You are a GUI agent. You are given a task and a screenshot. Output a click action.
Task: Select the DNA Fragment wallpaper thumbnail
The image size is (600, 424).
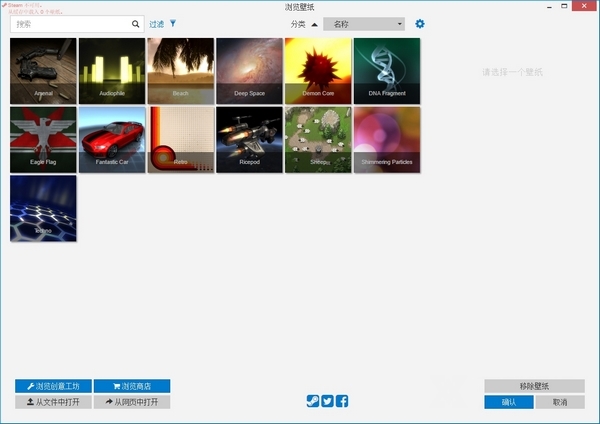[387, 71]
